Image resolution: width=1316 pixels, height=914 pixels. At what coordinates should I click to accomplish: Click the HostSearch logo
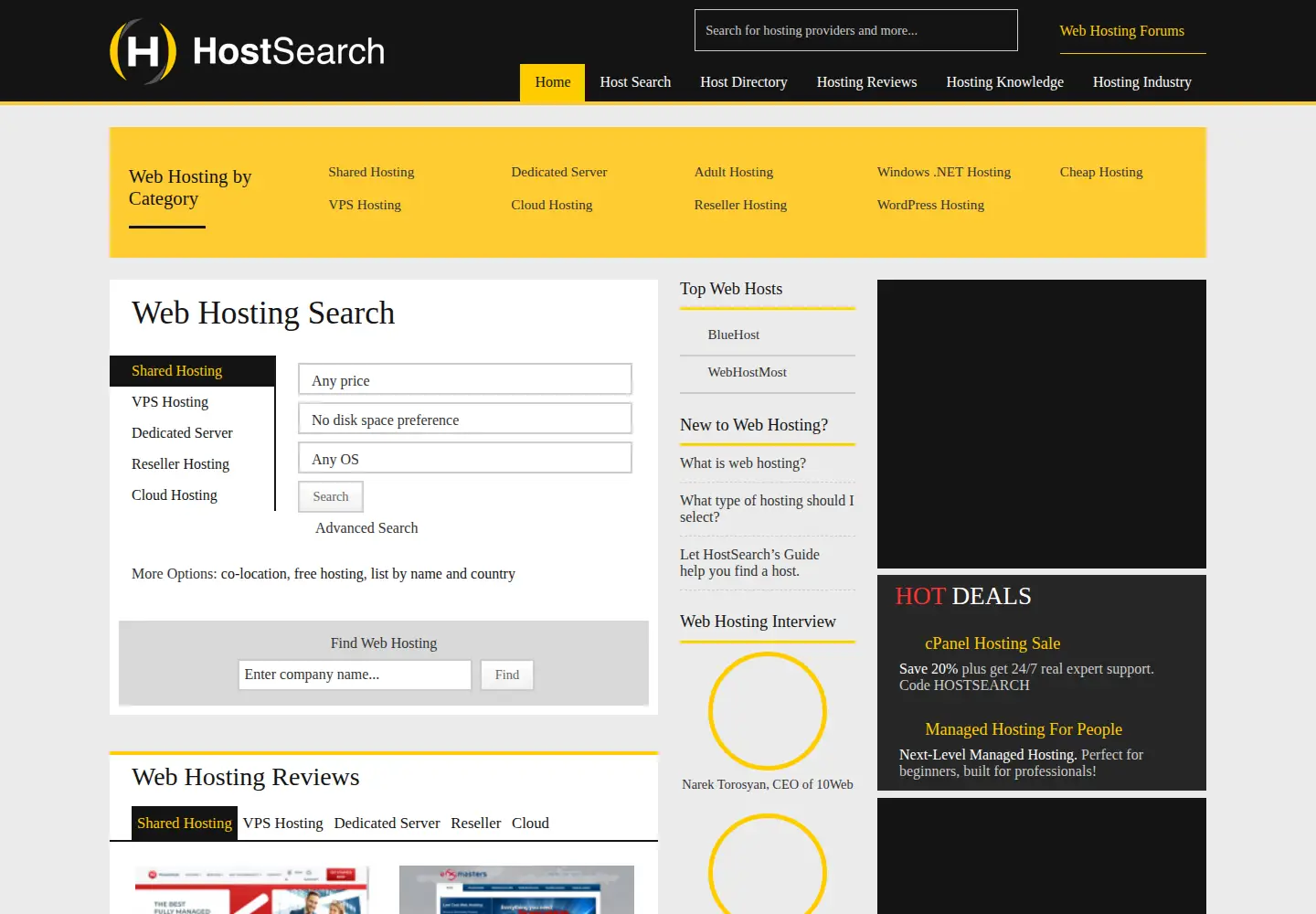coord(247,51)
